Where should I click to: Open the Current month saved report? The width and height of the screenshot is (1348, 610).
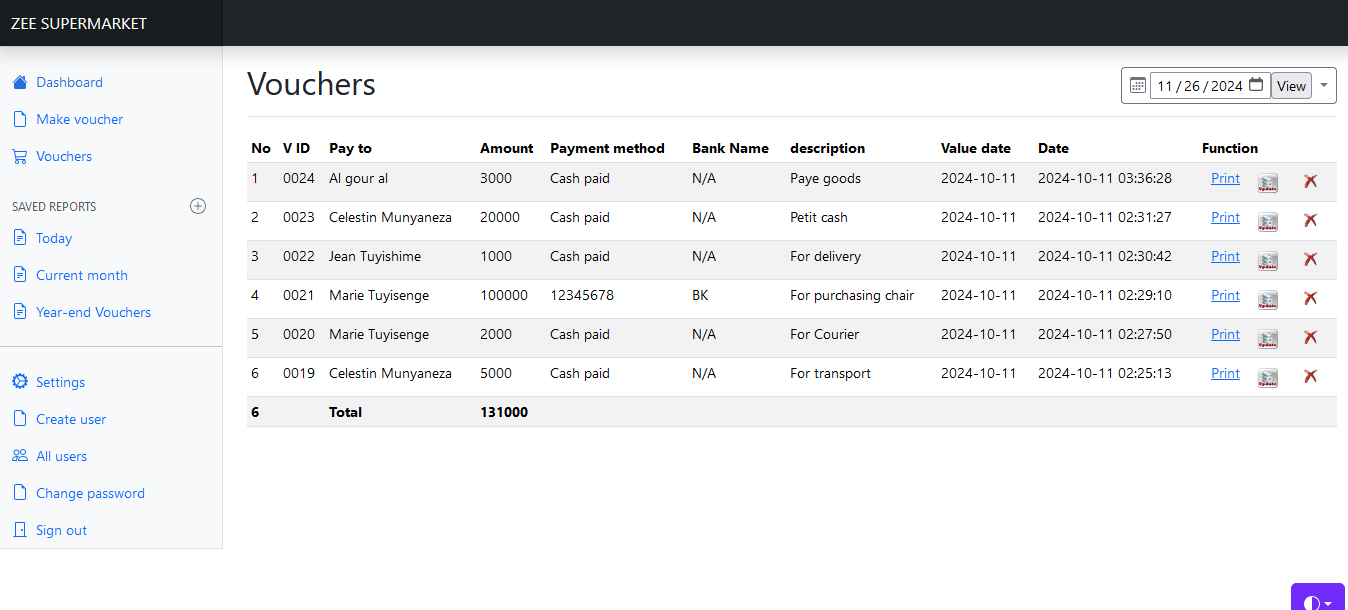tap(81, 275)
